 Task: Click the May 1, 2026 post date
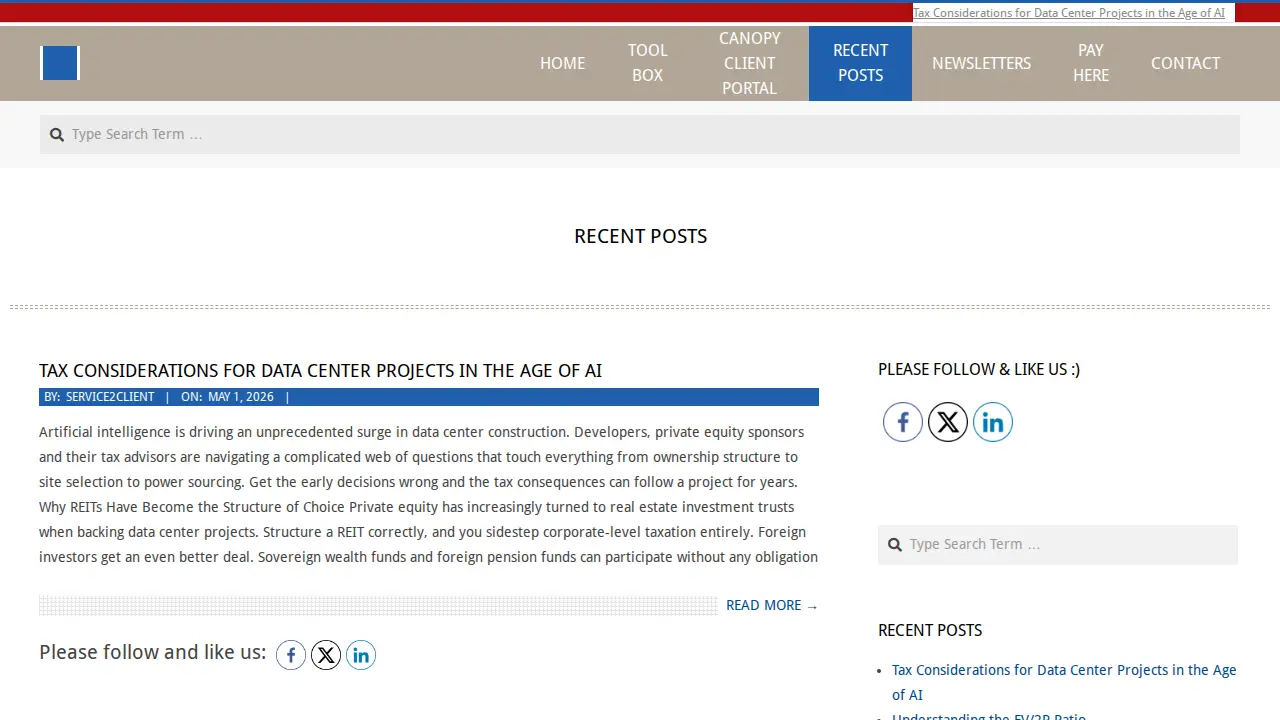pyautogui.click(x=240, y=397)
